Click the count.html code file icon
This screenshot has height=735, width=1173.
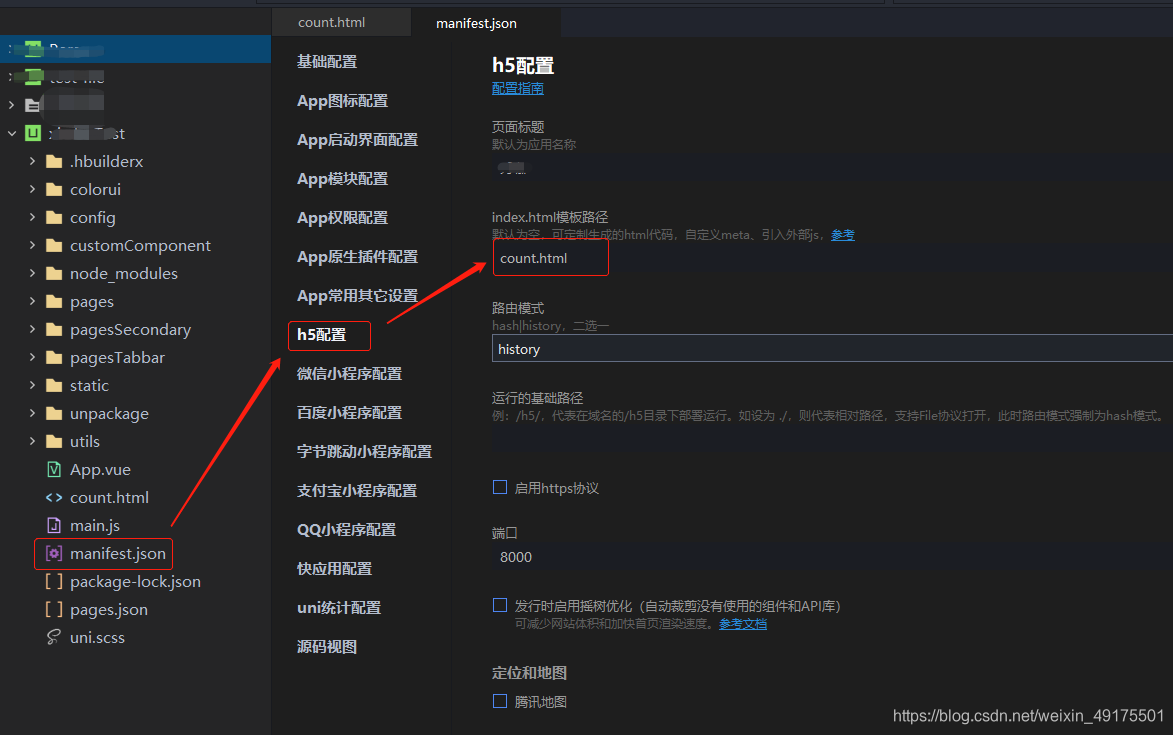54,497
